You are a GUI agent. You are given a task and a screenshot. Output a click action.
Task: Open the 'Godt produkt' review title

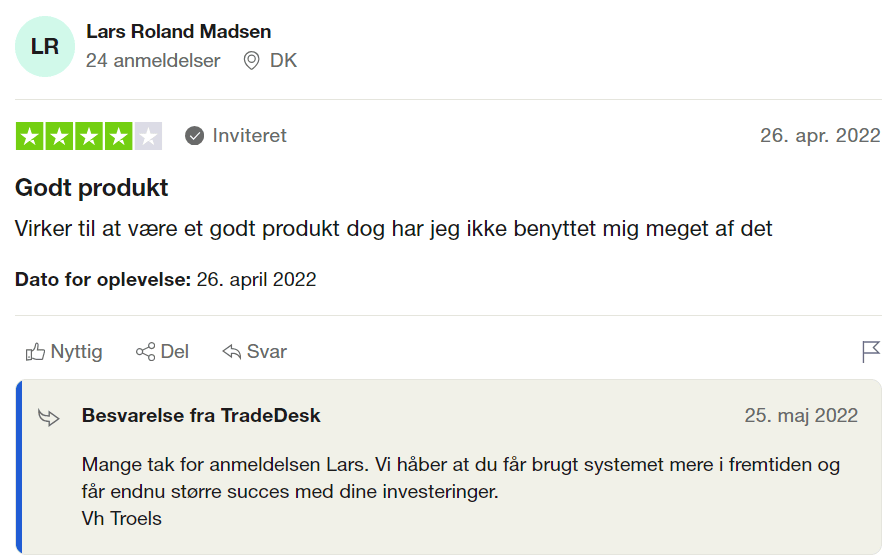[x=91, y=187]
